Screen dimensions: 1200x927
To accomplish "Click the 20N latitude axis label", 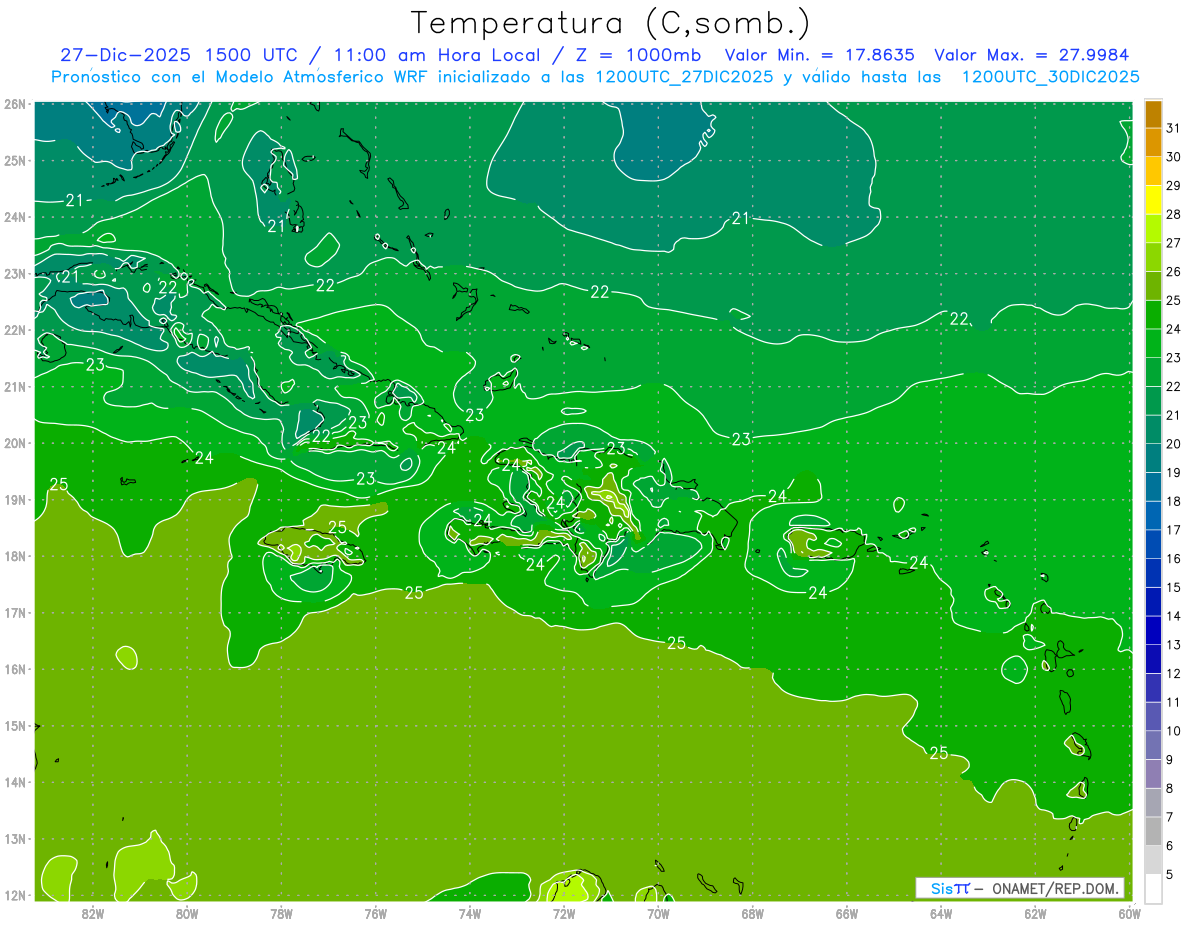I will (14, 443).
